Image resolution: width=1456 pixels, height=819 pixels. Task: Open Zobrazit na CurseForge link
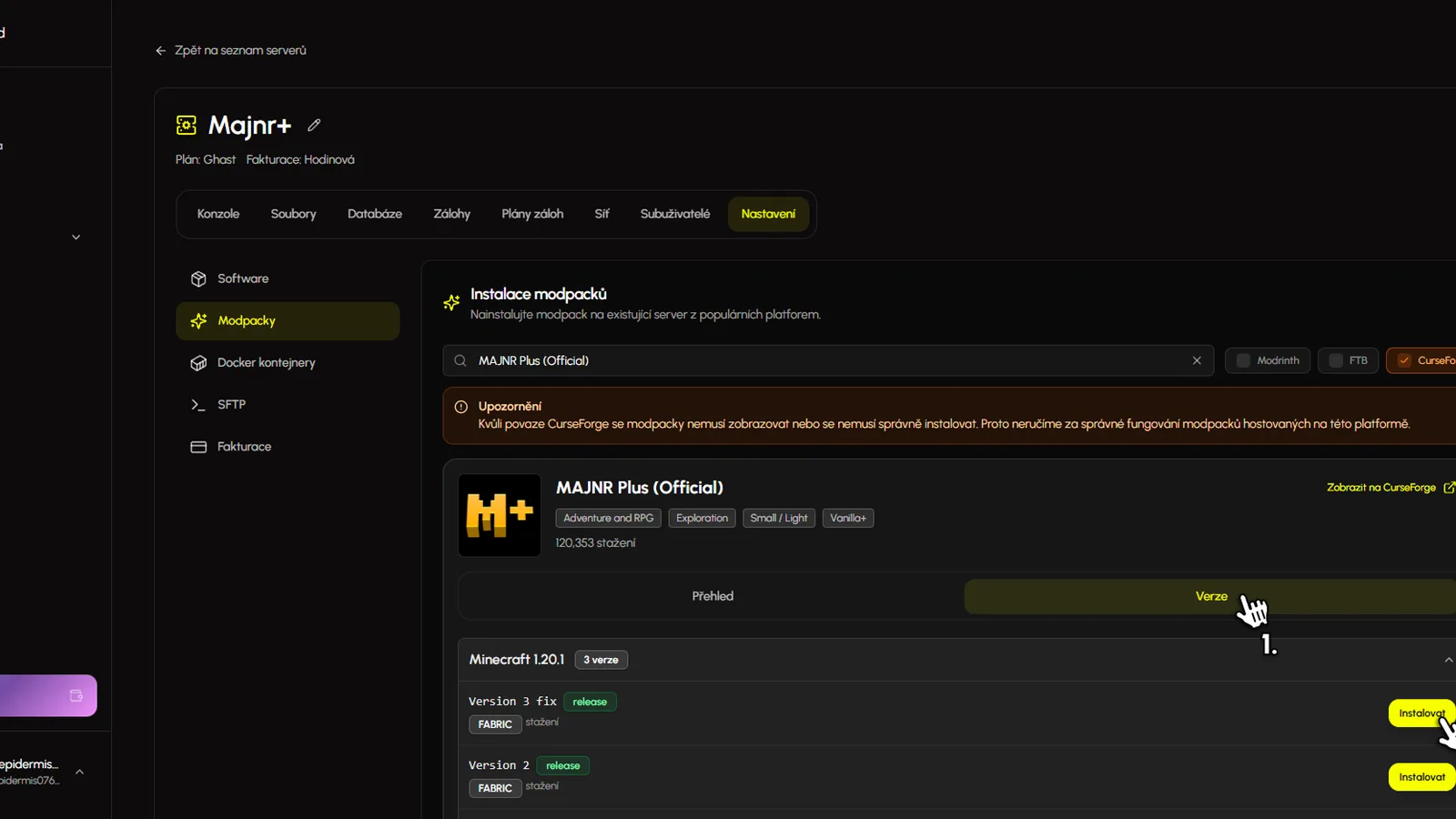coord(1381,487)
